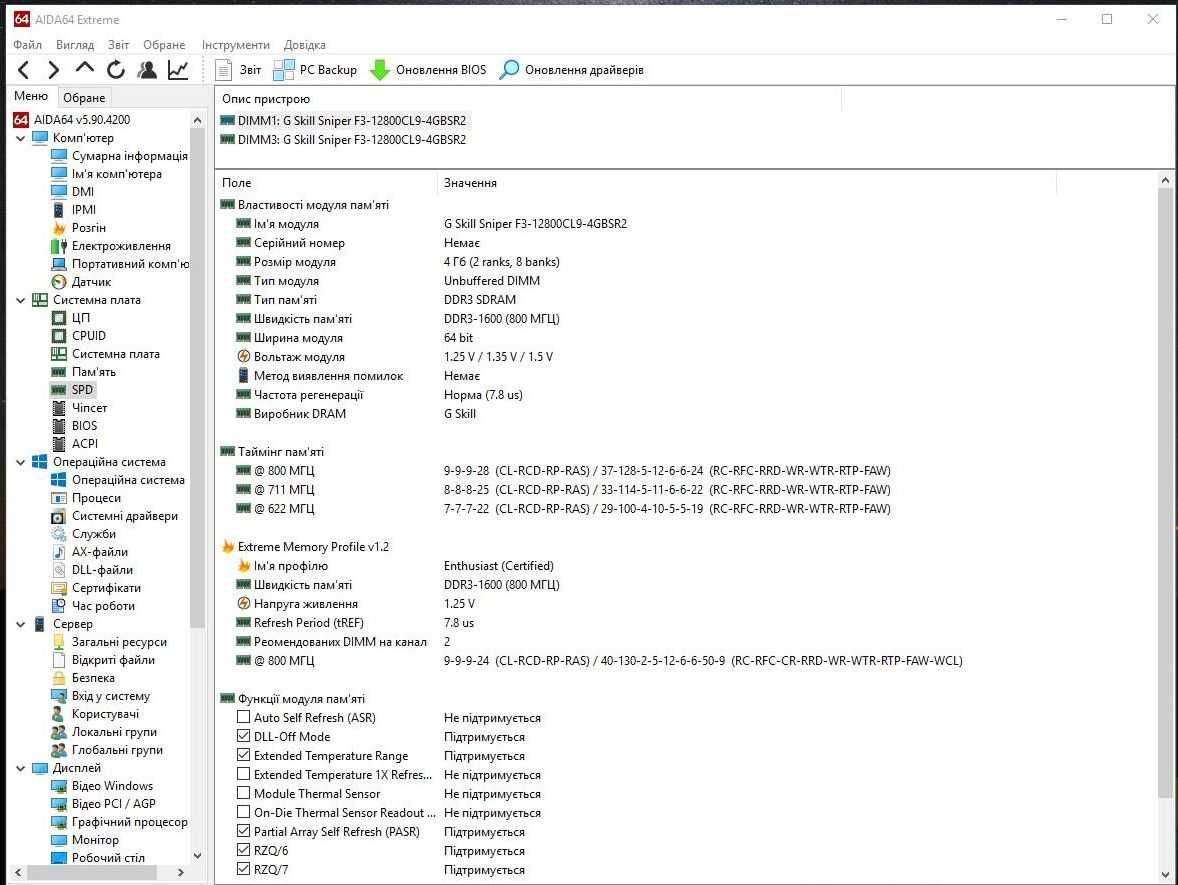Switch to the 'Обране' sidebar tab
Image resolution: width=1178 pixels, height=885 pixels.
(x=84, y=98)
